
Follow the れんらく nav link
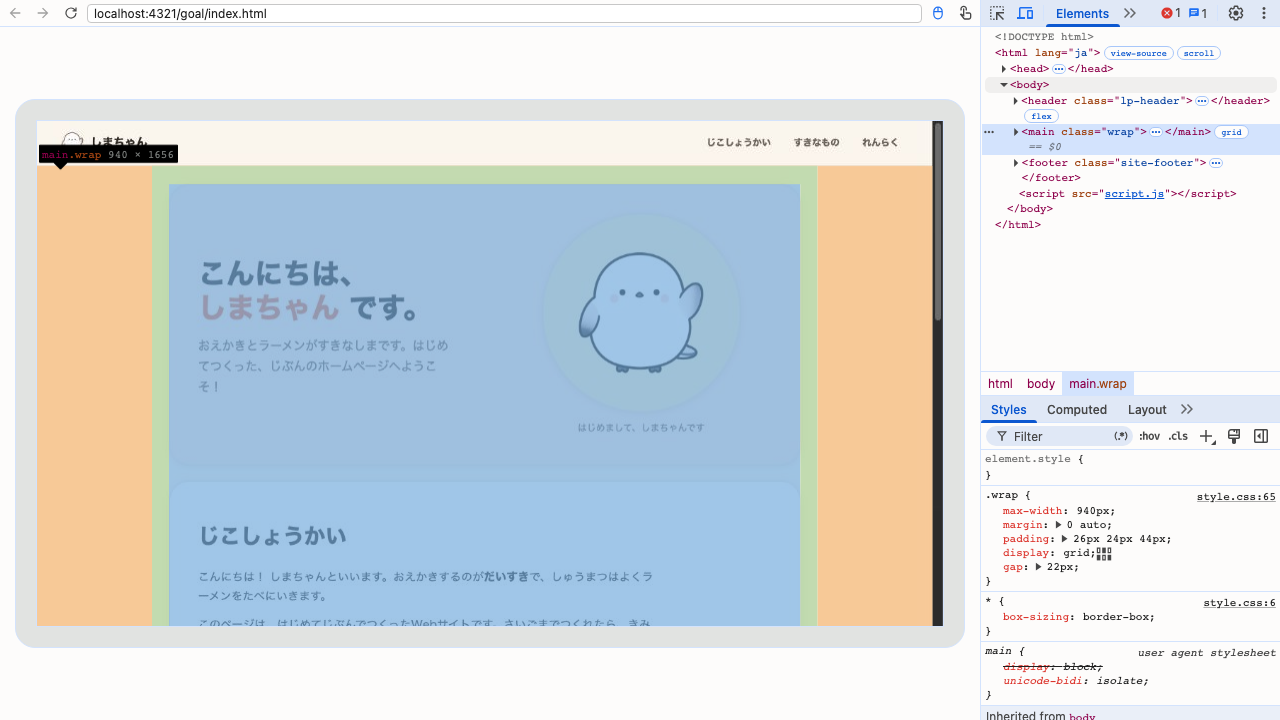881,143
